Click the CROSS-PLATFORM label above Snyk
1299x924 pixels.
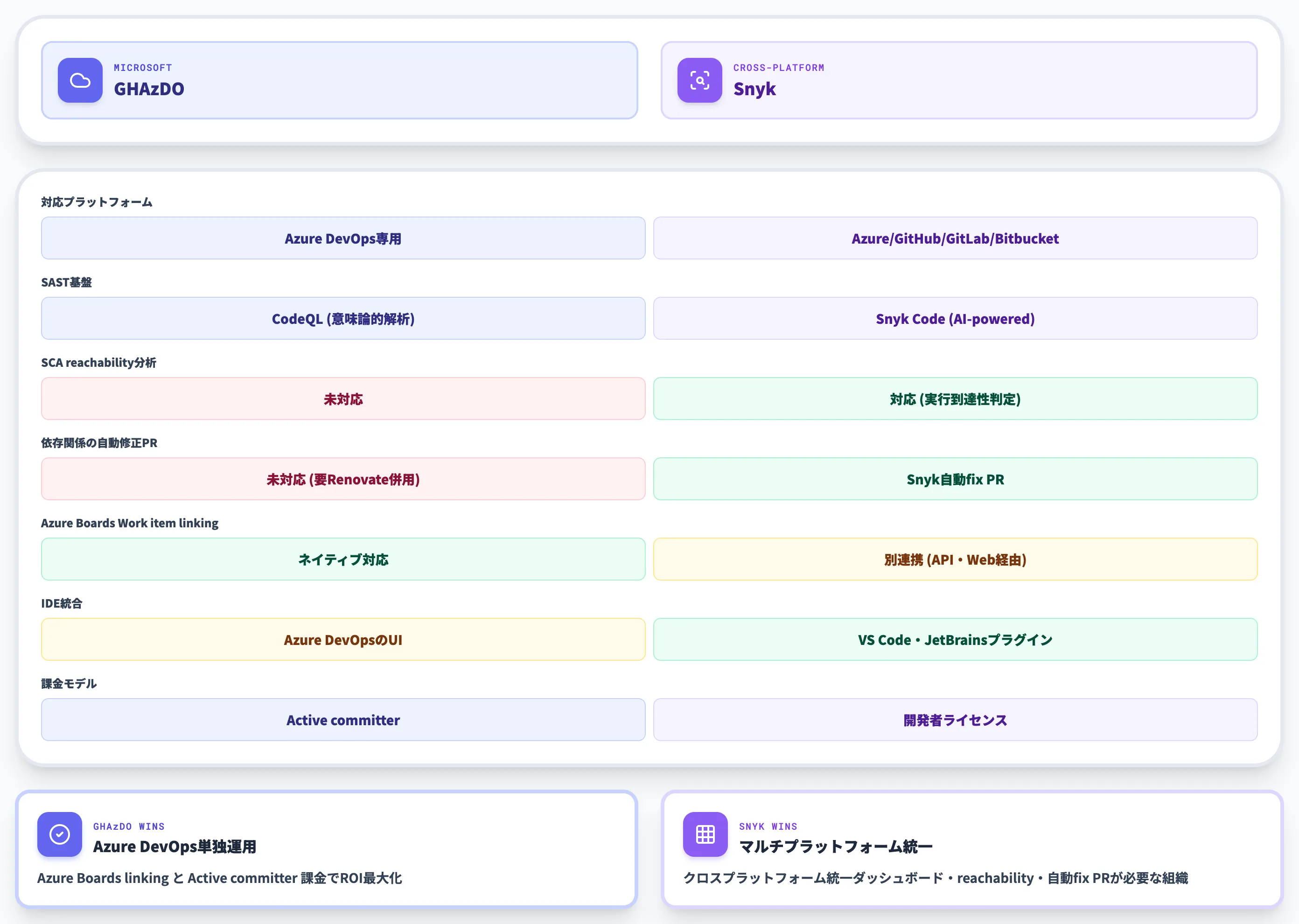779,68
